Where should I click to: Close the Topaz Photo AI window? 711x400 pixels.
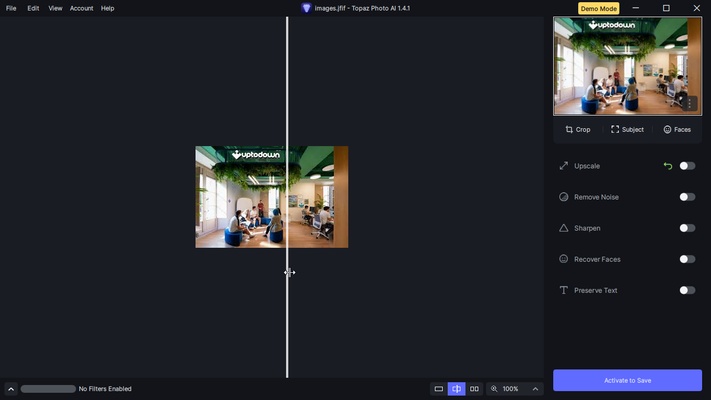click(x=696, y=8)
